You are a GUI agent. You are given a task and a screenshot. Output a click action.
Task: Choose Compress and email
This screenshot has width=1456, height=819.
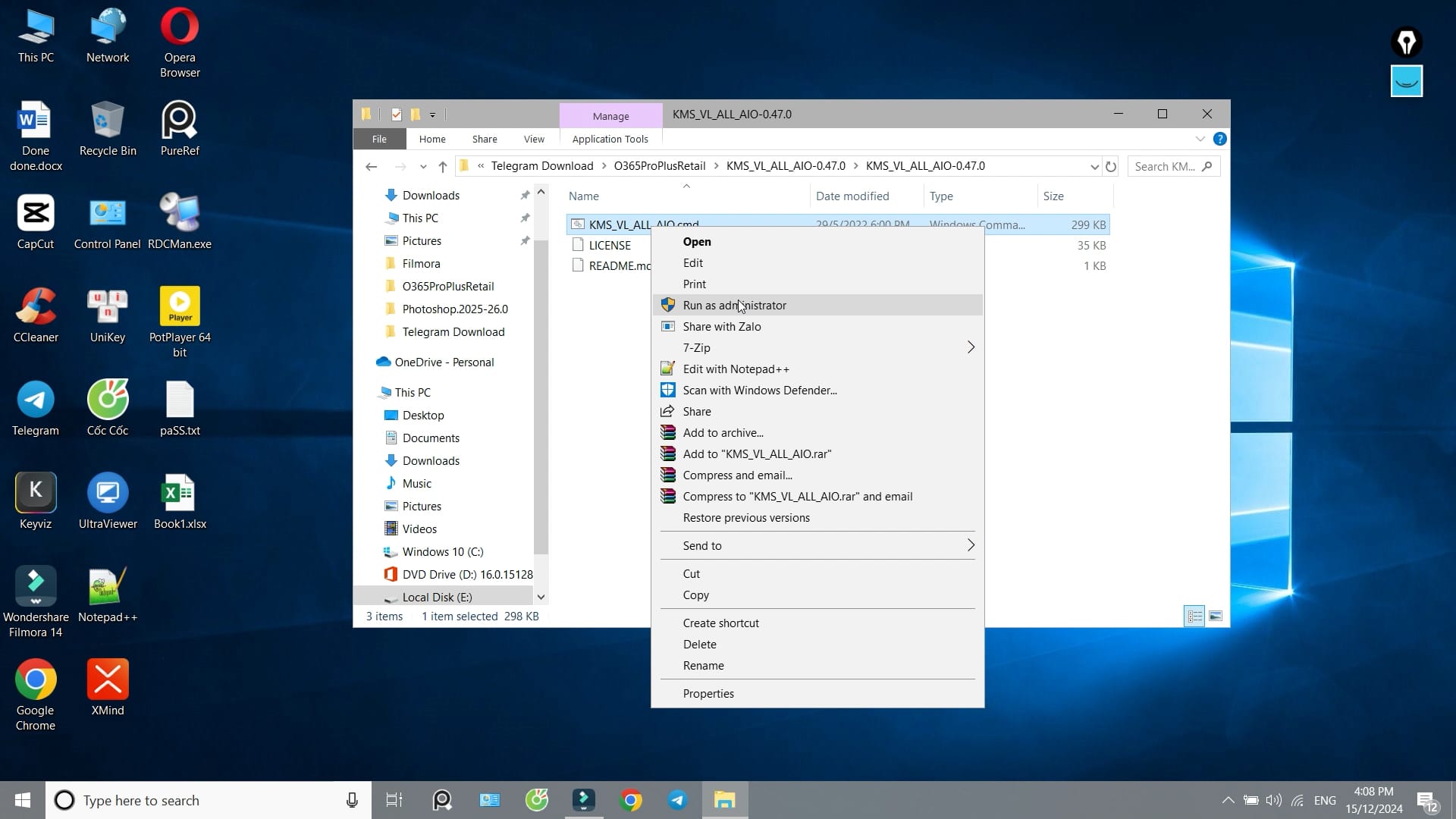click(817, 475)
